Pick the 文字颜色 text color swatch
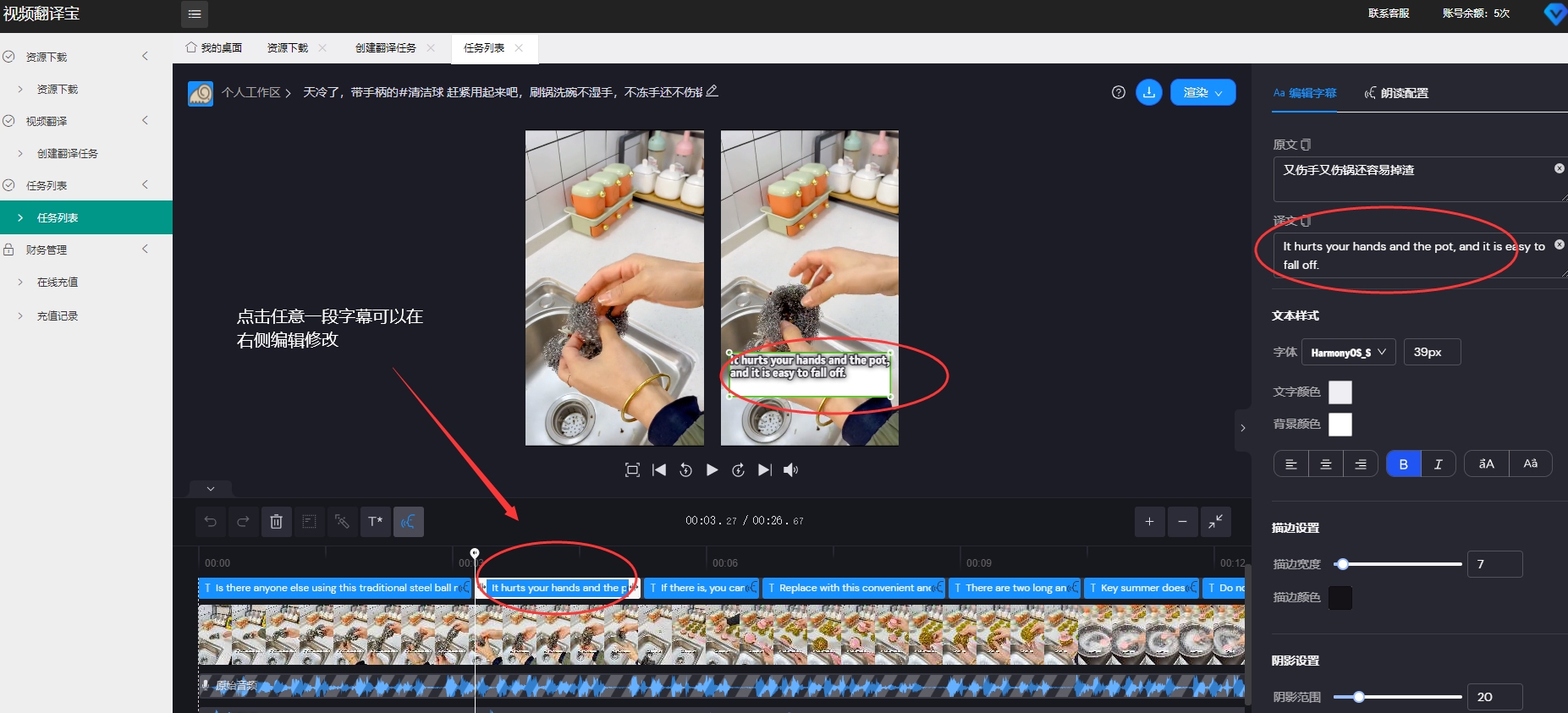1568x713 pixels. [x=1340, y=392]
